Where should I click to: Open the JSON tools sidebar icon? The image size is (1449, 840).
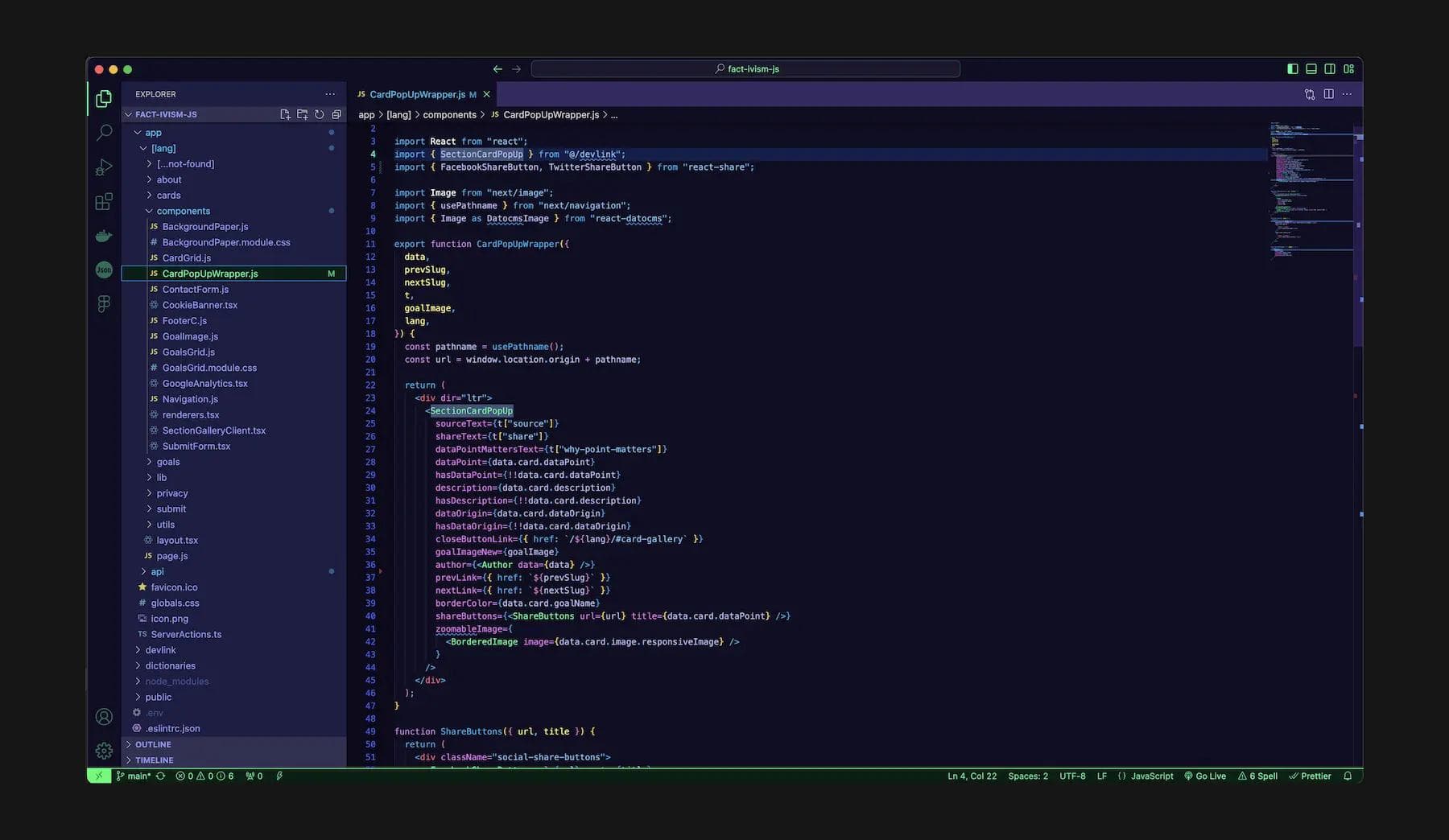103,270
